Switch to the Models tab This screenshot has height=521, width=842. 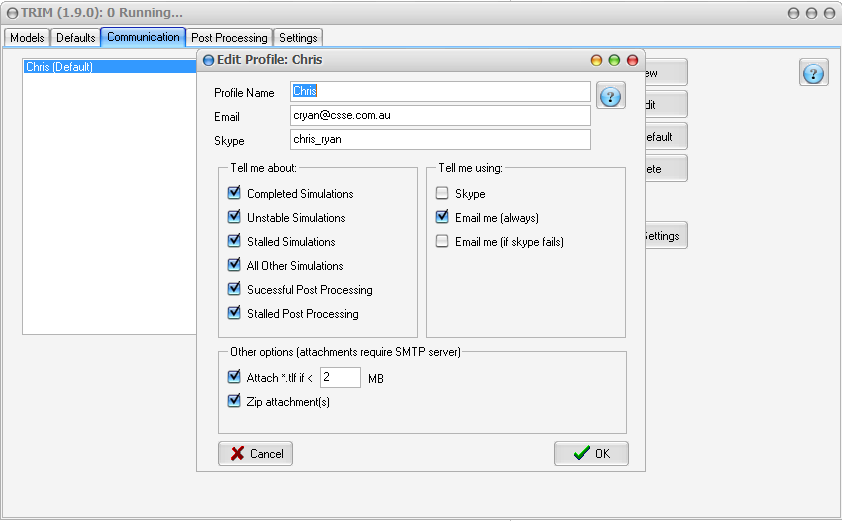(27, 37)
